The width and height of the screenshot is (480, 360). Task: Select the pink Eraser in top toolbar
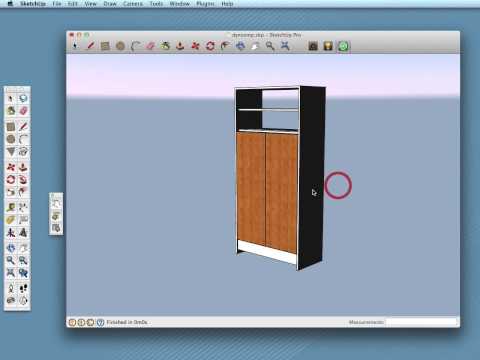(150, 46)
